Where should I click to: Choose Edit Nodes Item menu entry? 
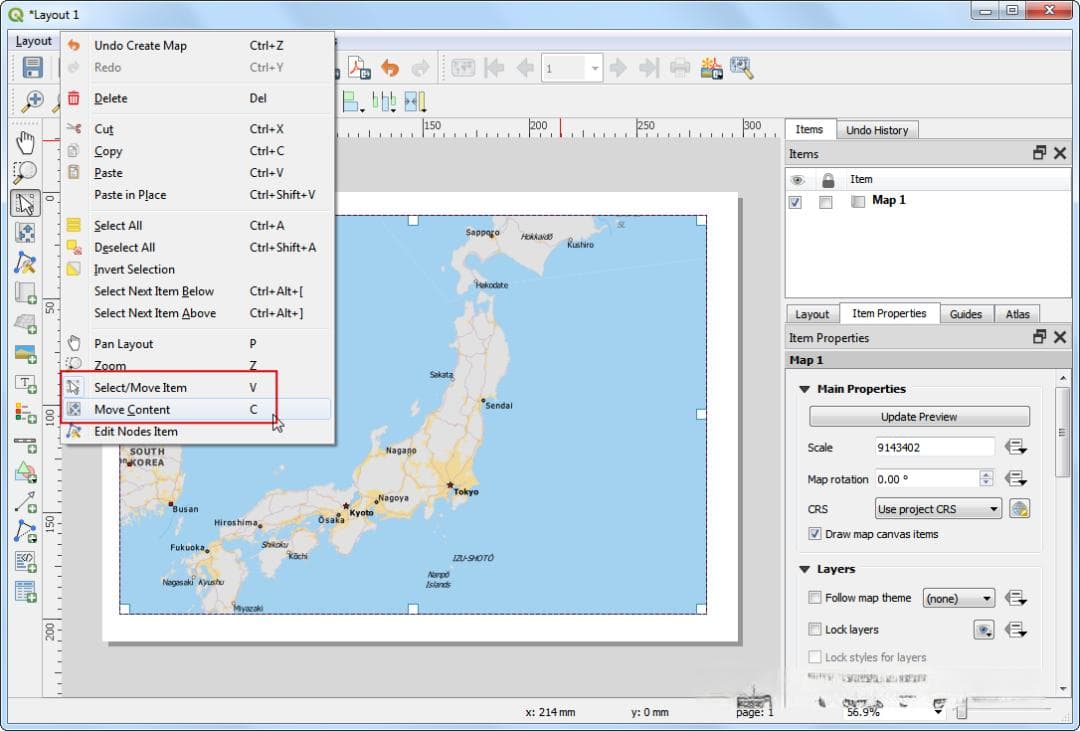click(197, 431)
